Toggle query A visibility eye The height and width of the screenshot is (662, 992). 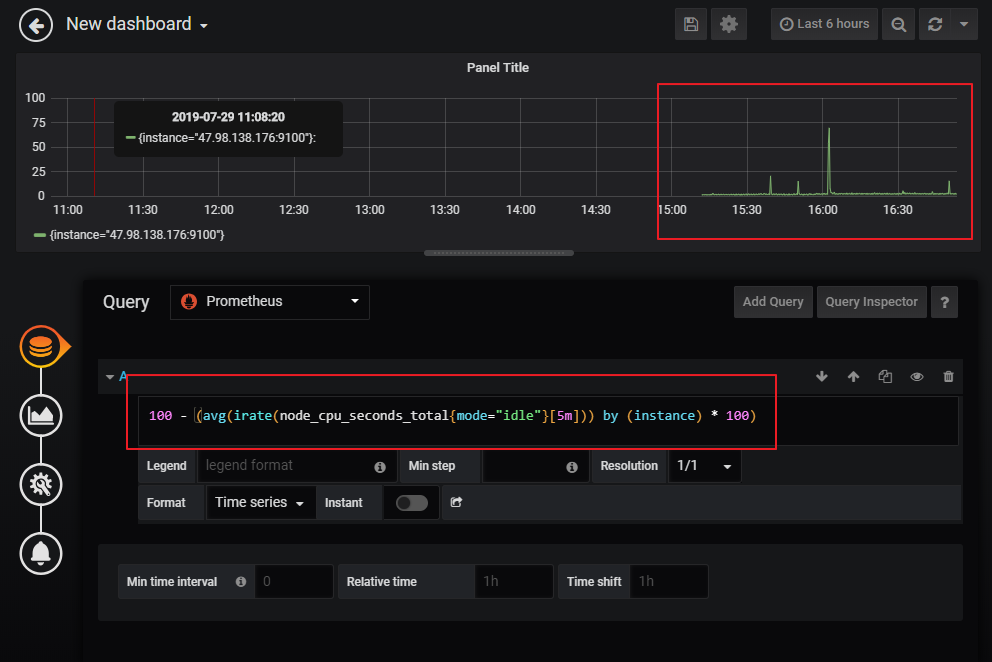[917, 377]
